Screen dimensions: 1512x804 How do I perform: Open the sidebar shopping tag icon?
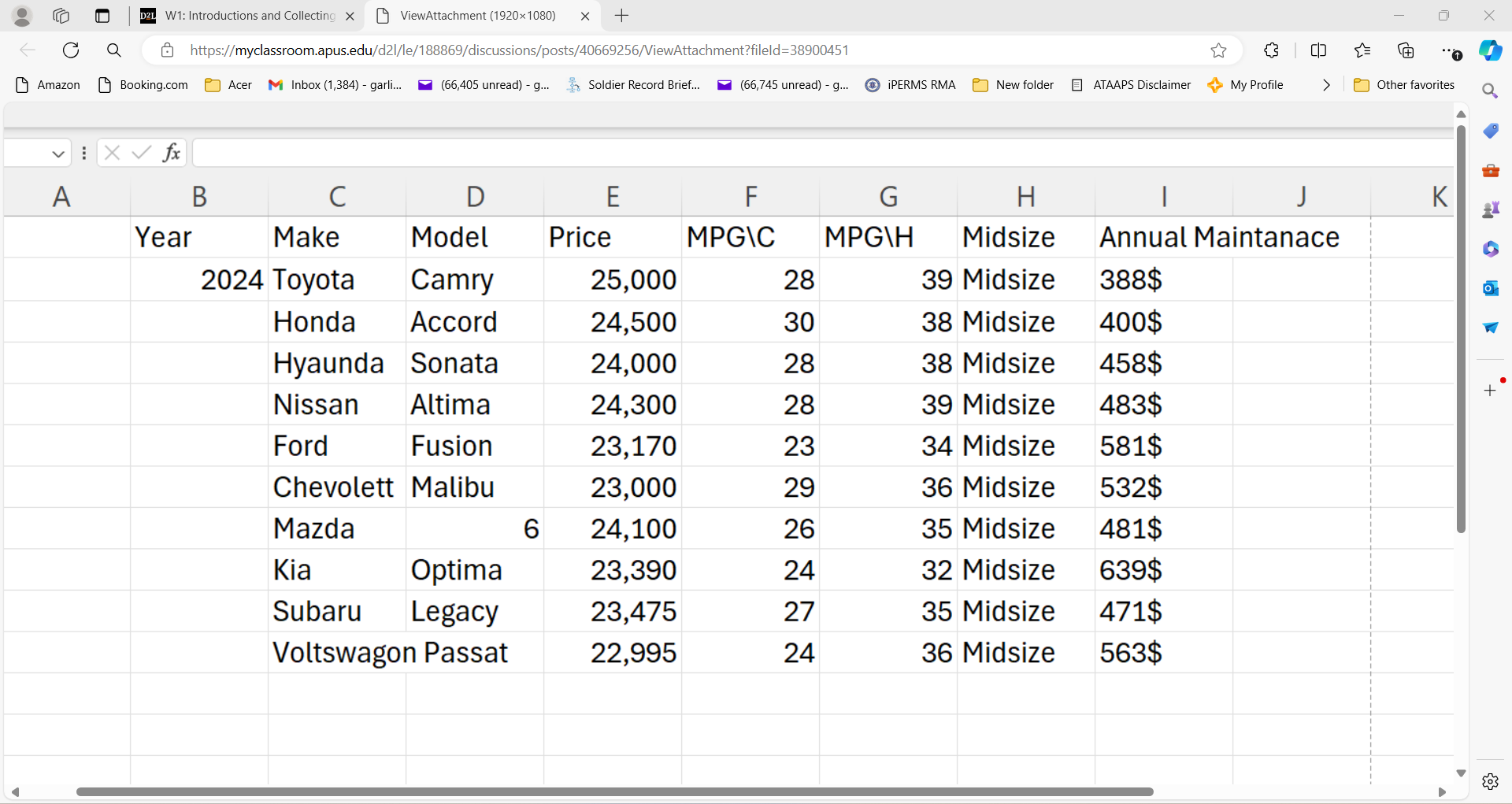[1490, 131]
